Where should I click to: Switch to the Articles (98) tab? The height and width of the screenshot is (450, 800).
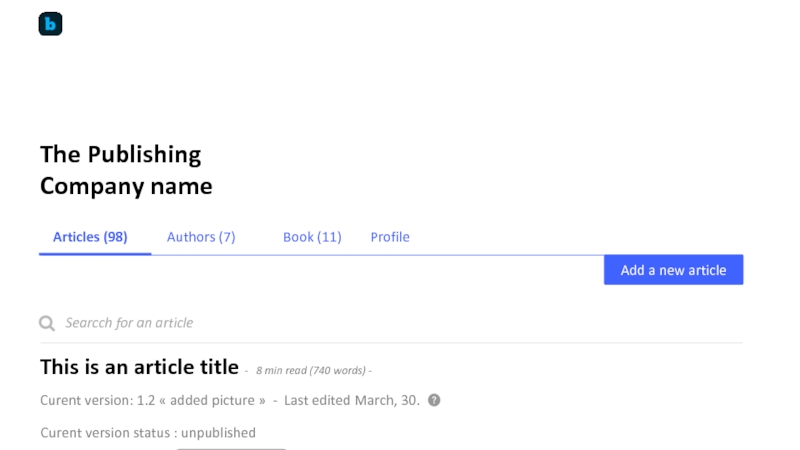point(90,237)
